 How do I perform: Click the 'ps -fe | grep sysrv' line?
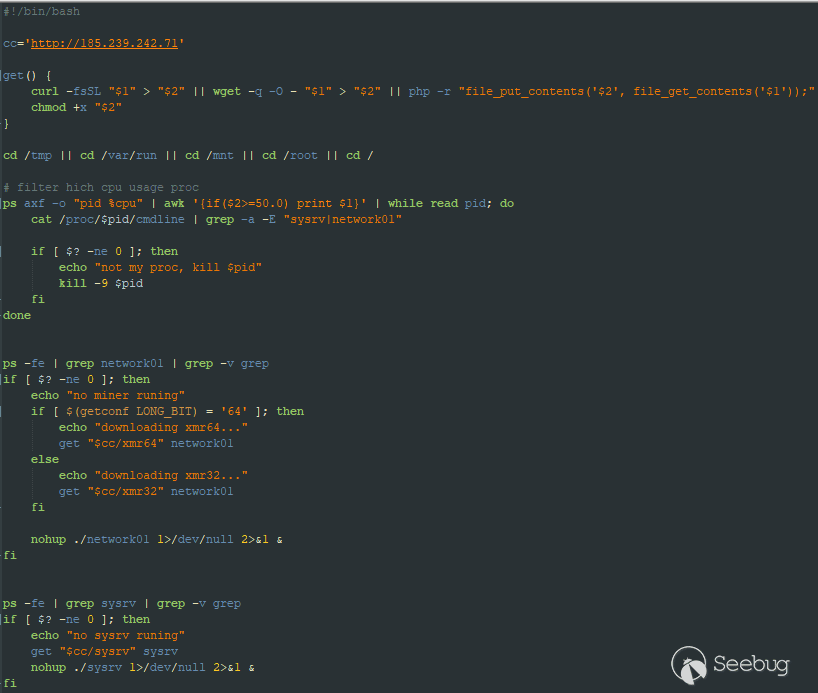coord(122,604)
